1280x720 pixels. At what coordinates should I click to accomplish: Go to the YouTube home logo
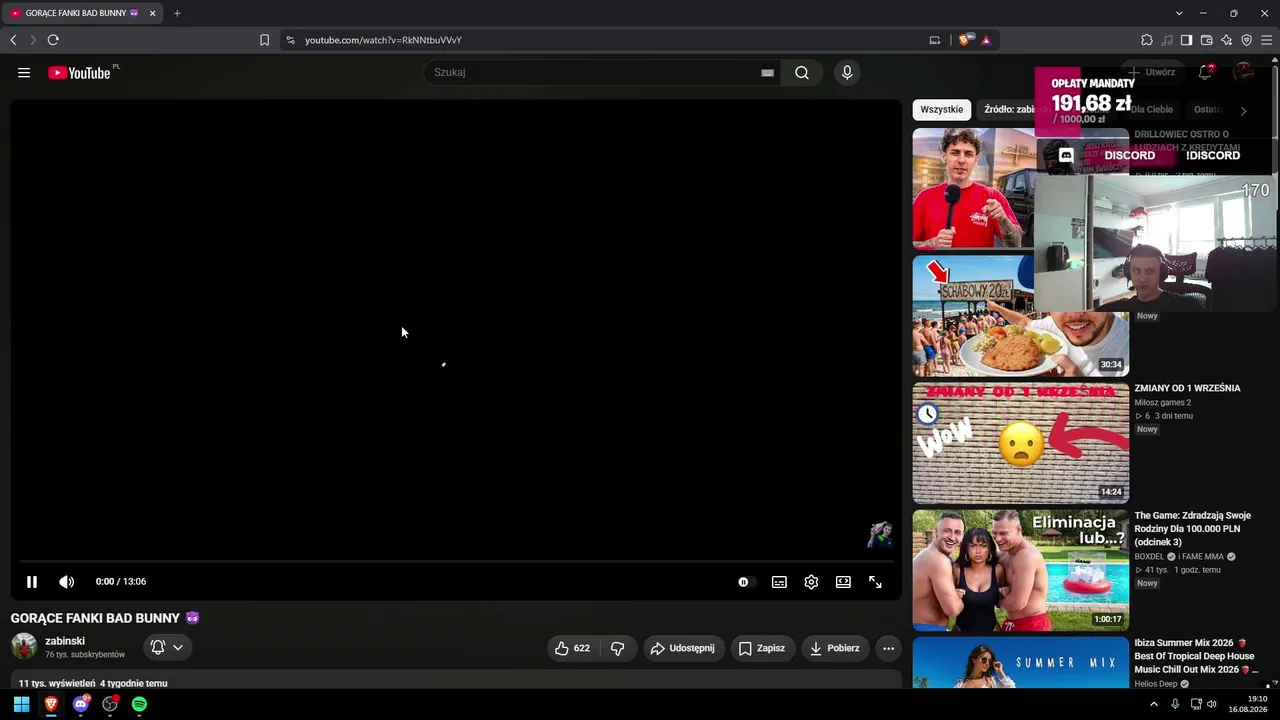[x=79, y=73]
